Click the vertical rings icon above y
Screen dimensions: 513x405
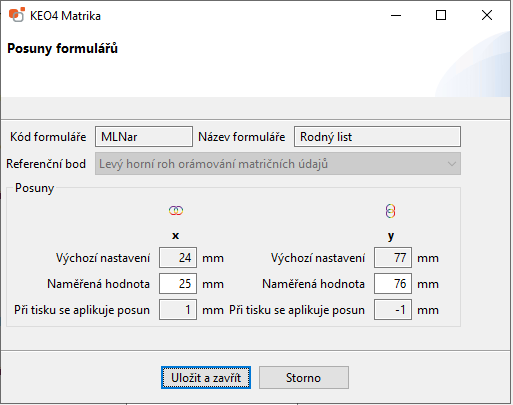(x=390, y=211)
